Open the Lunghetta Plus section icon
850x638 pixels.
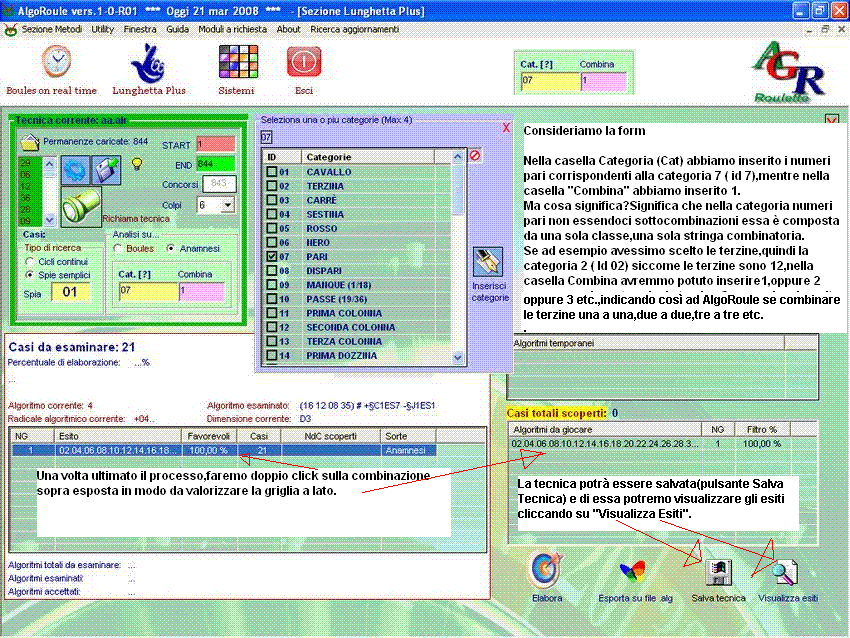click(148, 63)
